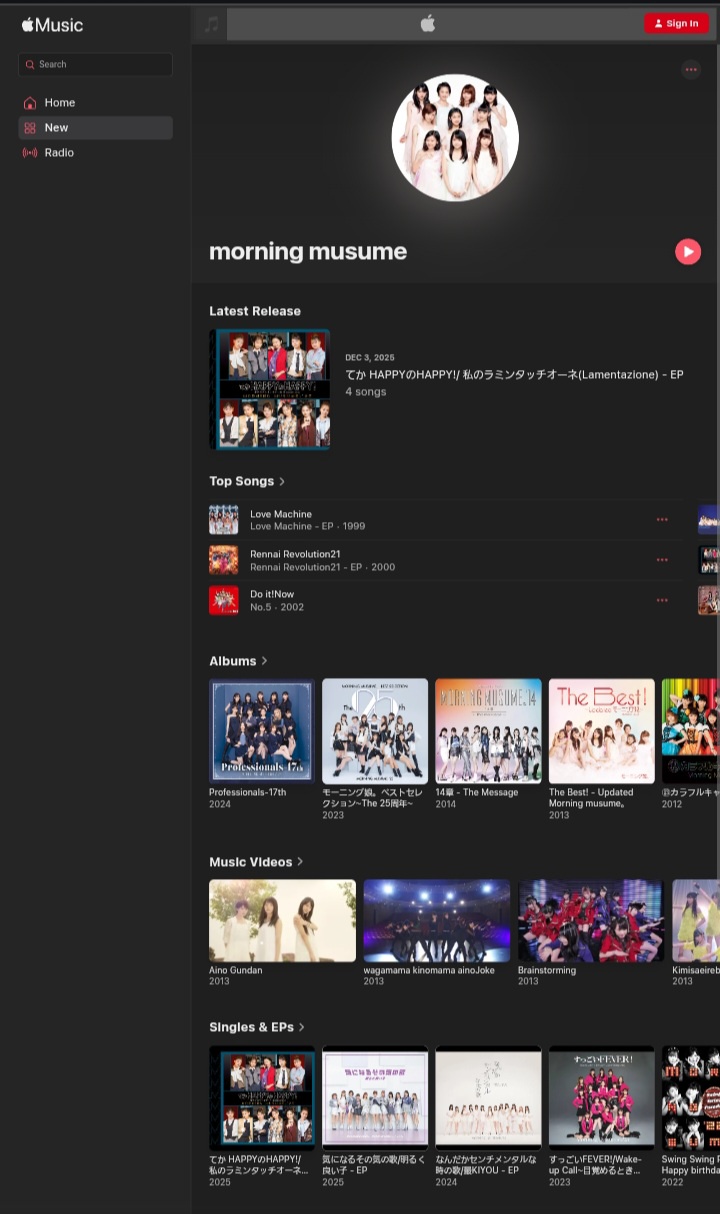Expand the Singles & EPs section

(x=257, y=1027)
